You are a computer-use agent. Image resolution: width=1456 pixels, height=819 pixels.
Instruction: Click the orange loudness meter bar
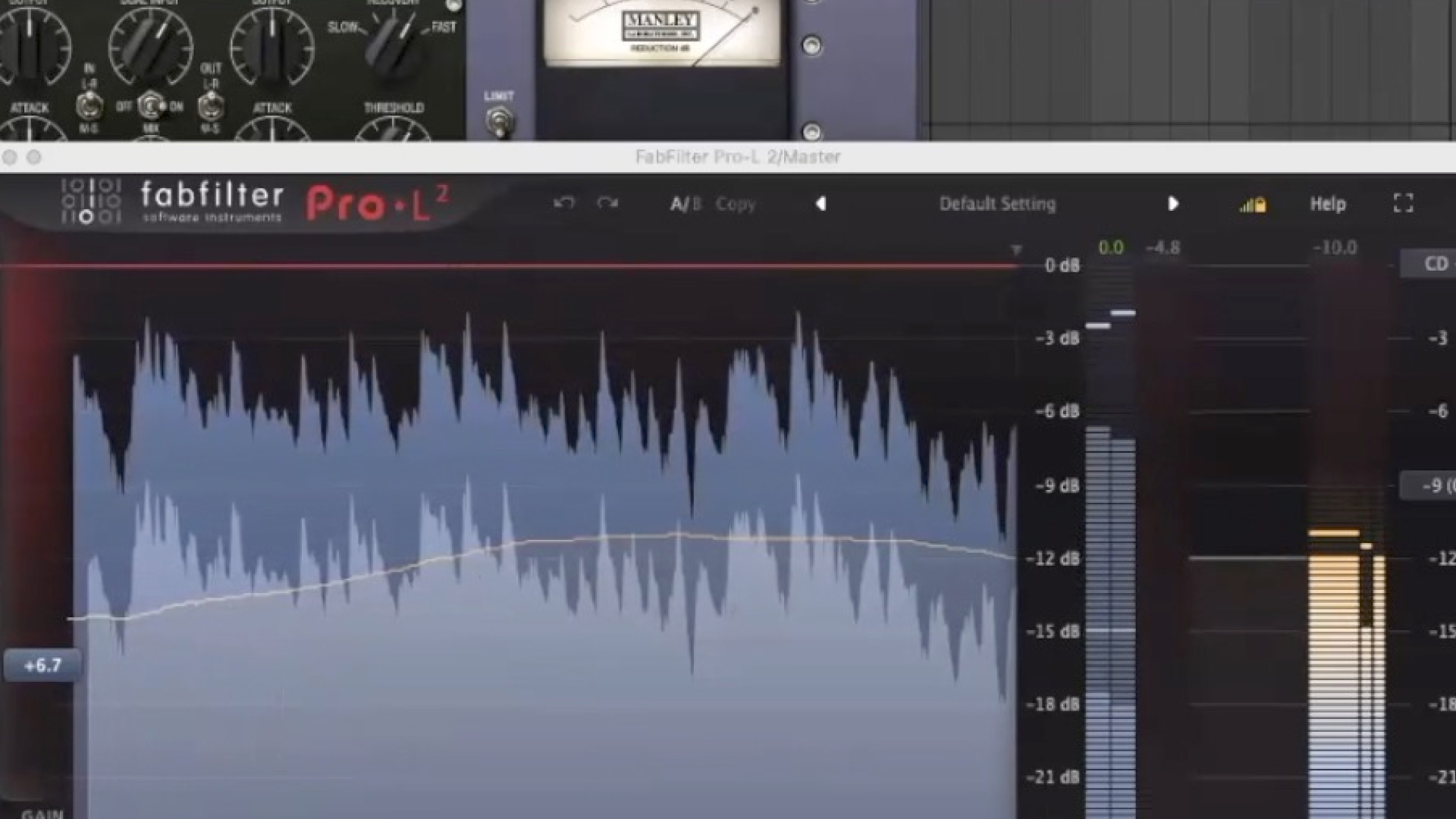coord(1334,686)
